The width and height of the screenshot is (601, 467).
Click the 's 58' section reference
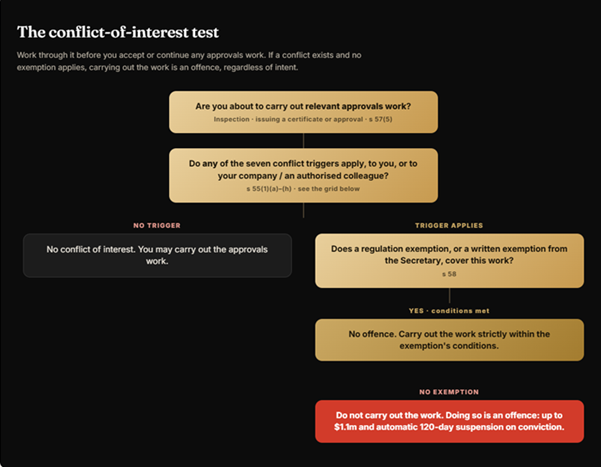[449, 274]
